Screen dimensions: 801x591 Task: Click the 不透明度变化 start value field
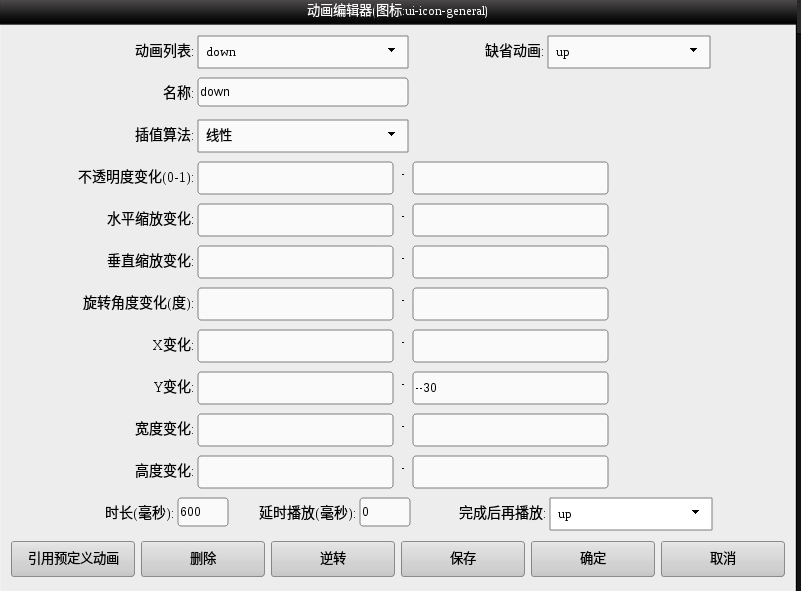click(295, 178)
